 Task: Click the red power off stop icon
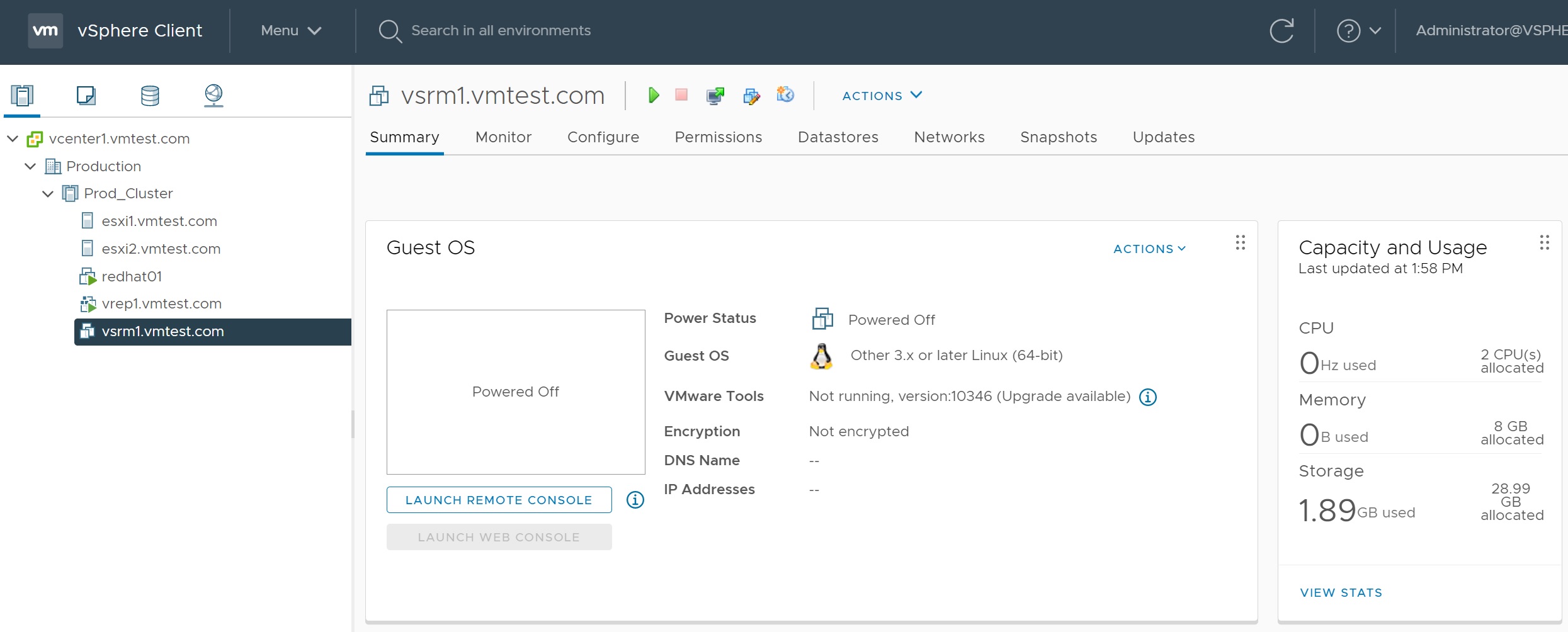(681, 95)
